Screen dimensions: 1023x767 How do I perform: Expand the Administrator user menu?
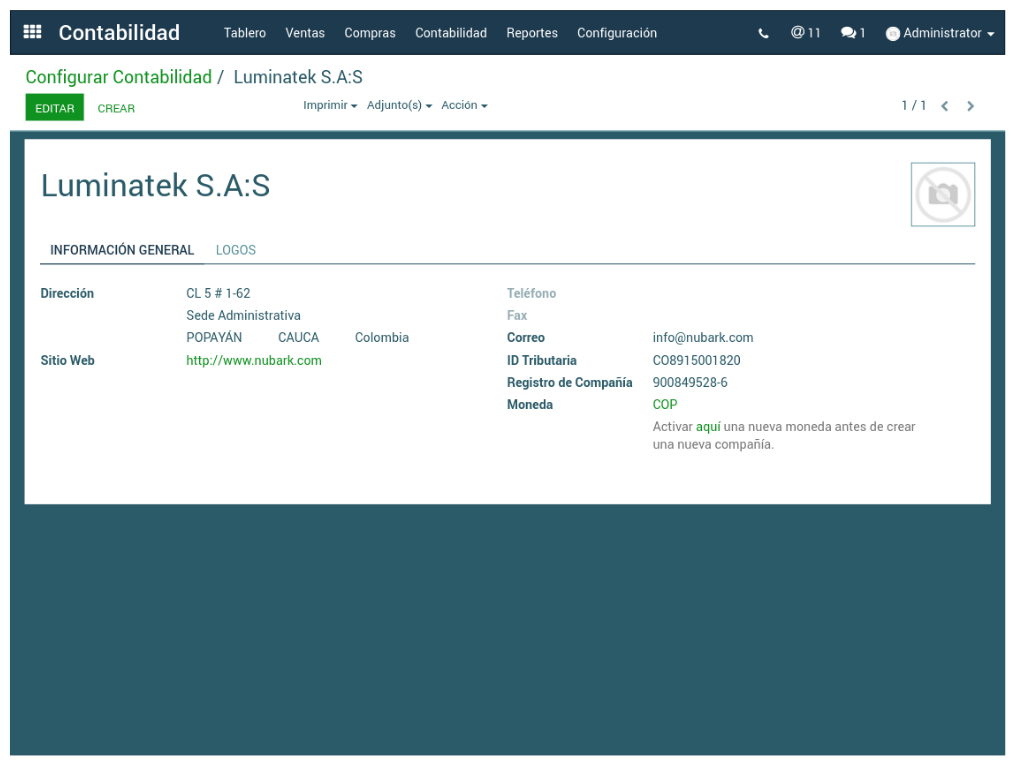(940, 33)
